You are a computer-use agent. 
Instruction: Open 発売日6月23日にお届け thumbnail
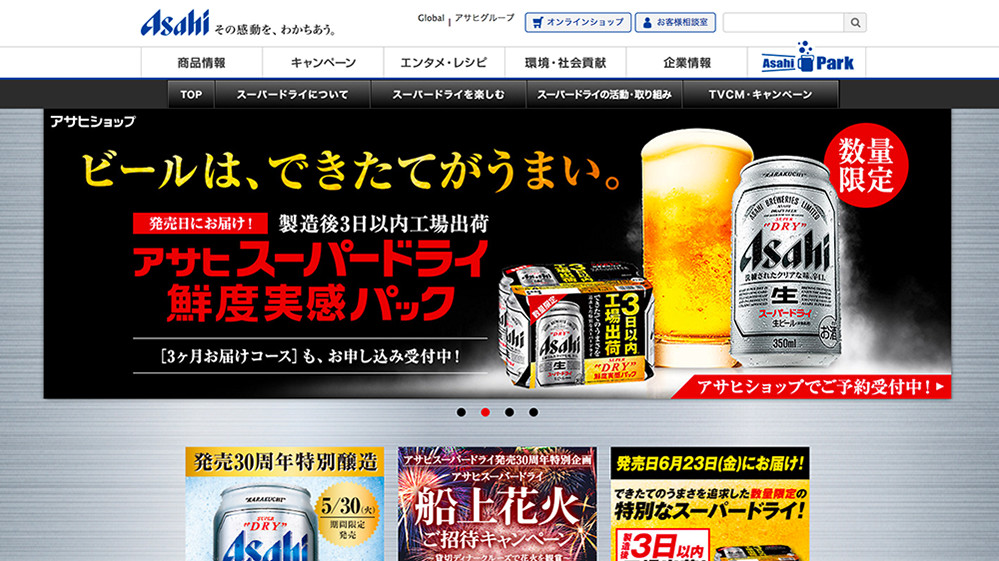click(x=710, y=504)
